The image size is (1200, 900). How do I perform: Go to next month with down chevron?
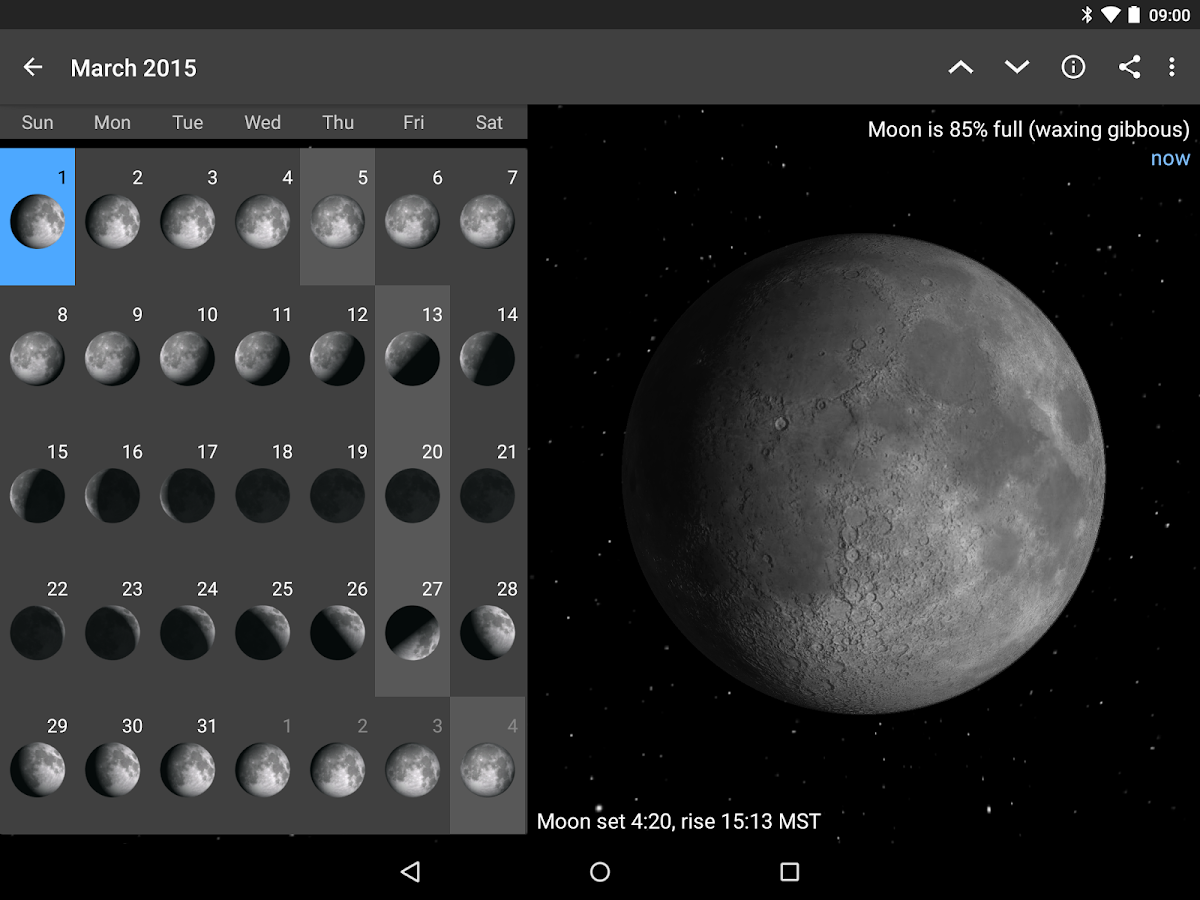tap(1017, 67)
